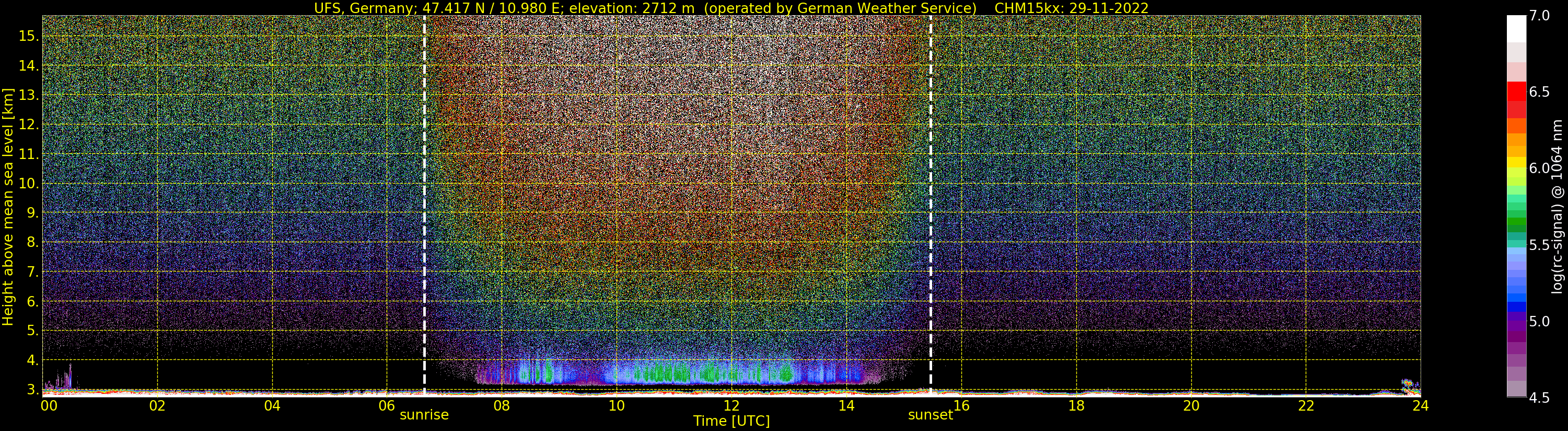Click the 'sunset' label below the axis
The width and height of the screenshot is (1568, 431).
[x=930, y=415]
